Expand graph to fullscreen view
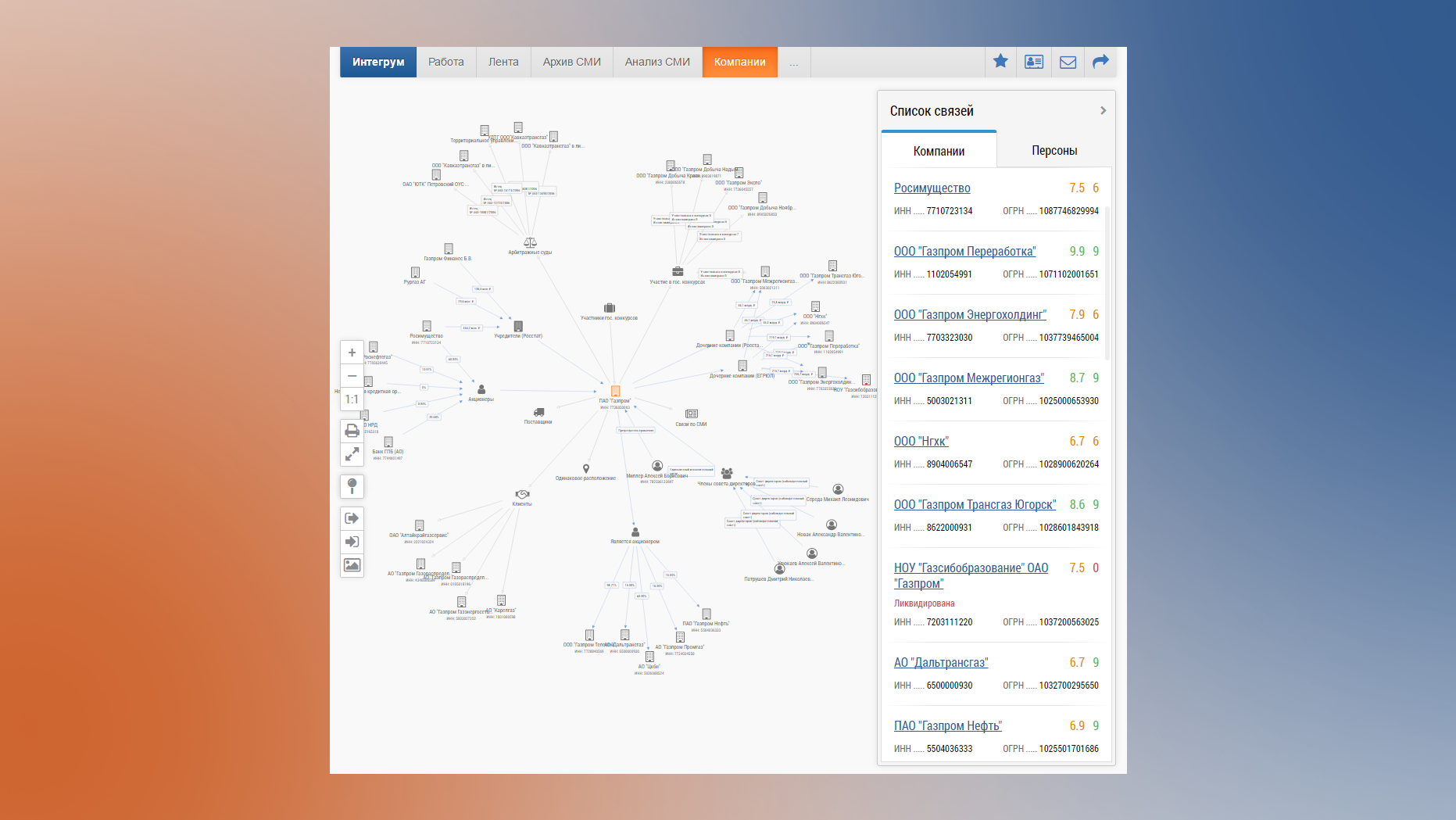This screenshot has width=1456, height=820. pyautogui.click(x=352, y=454)
